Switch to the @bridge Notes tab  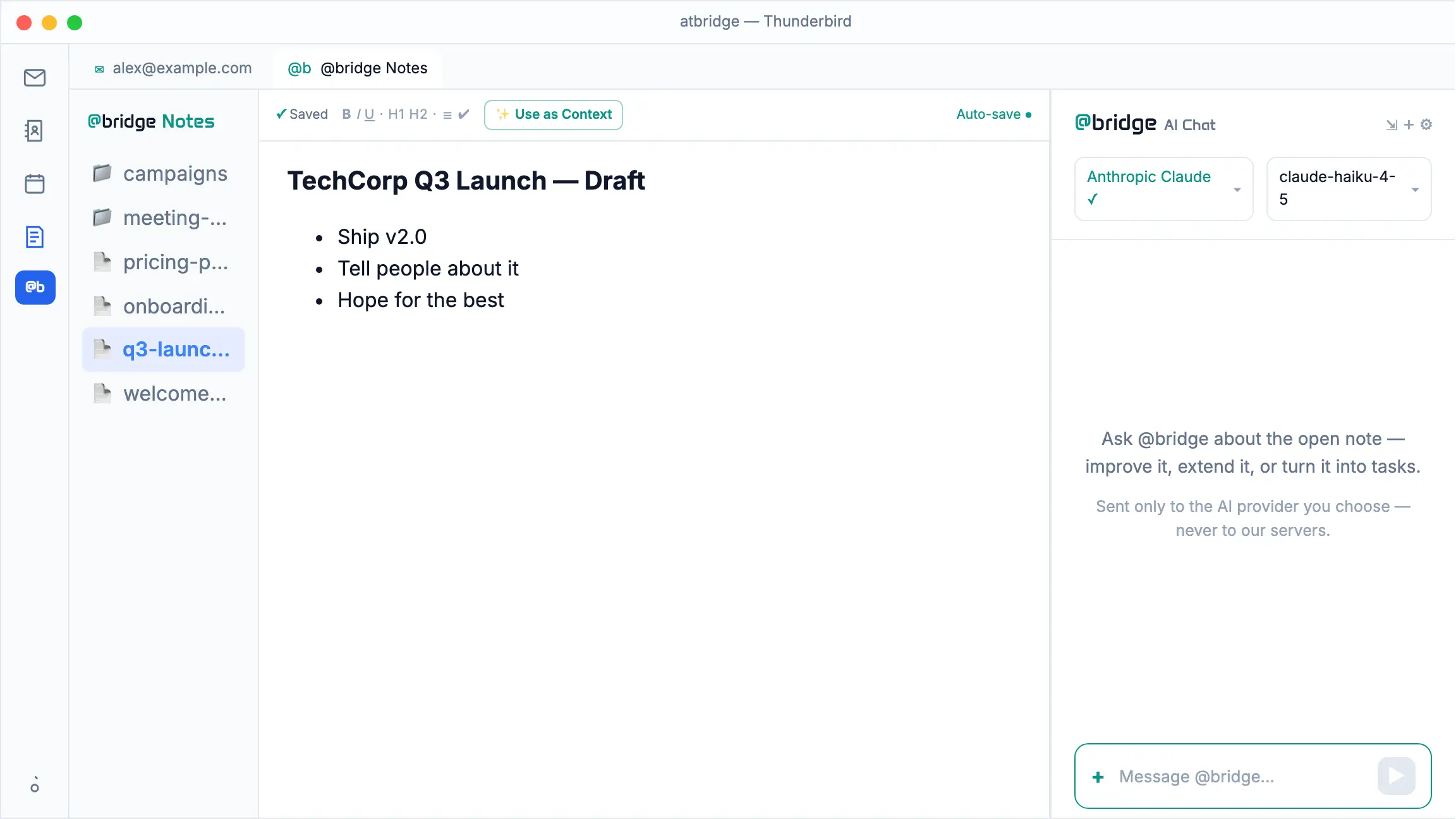[x=358, y=68]
